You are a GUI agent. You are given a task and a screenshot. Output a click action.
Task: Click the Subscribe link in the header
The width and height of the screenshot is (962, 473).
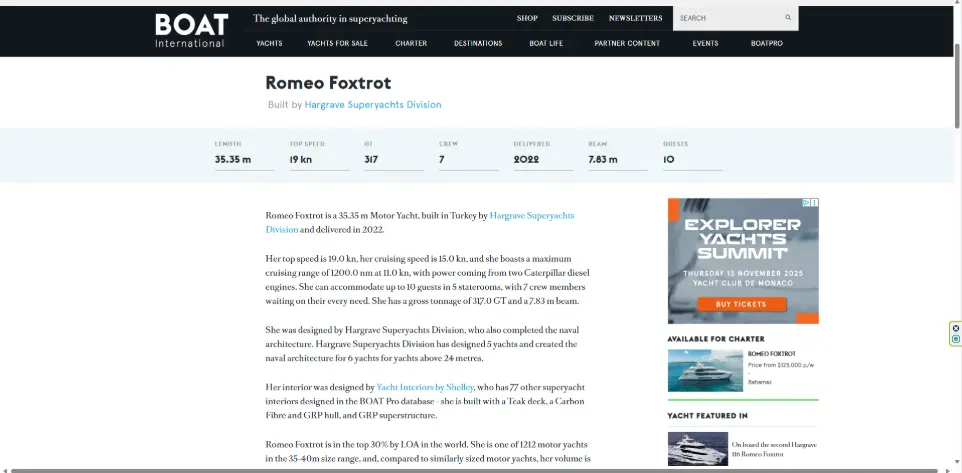tap(573, 18)
